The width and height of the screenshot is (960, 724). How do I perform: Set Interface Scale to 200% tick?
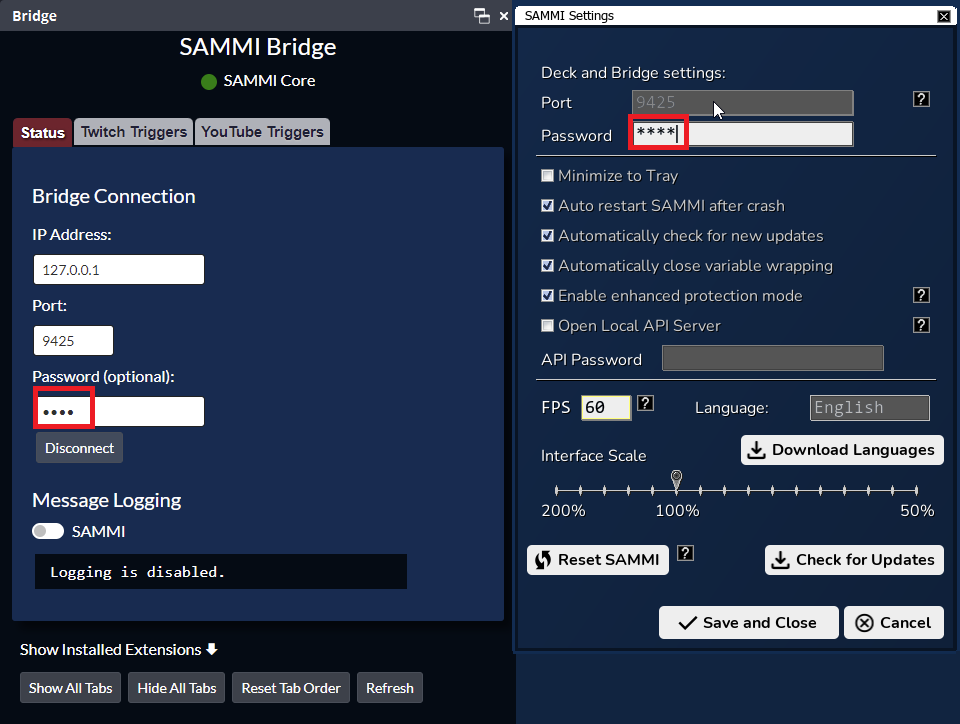pos(557,490)
